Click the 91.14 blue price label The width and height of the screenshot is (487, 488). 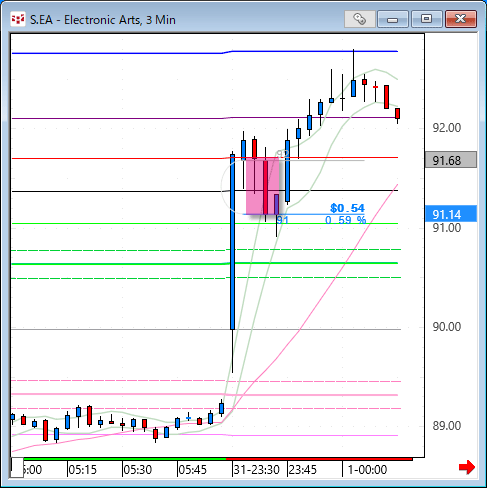[451, 214]
